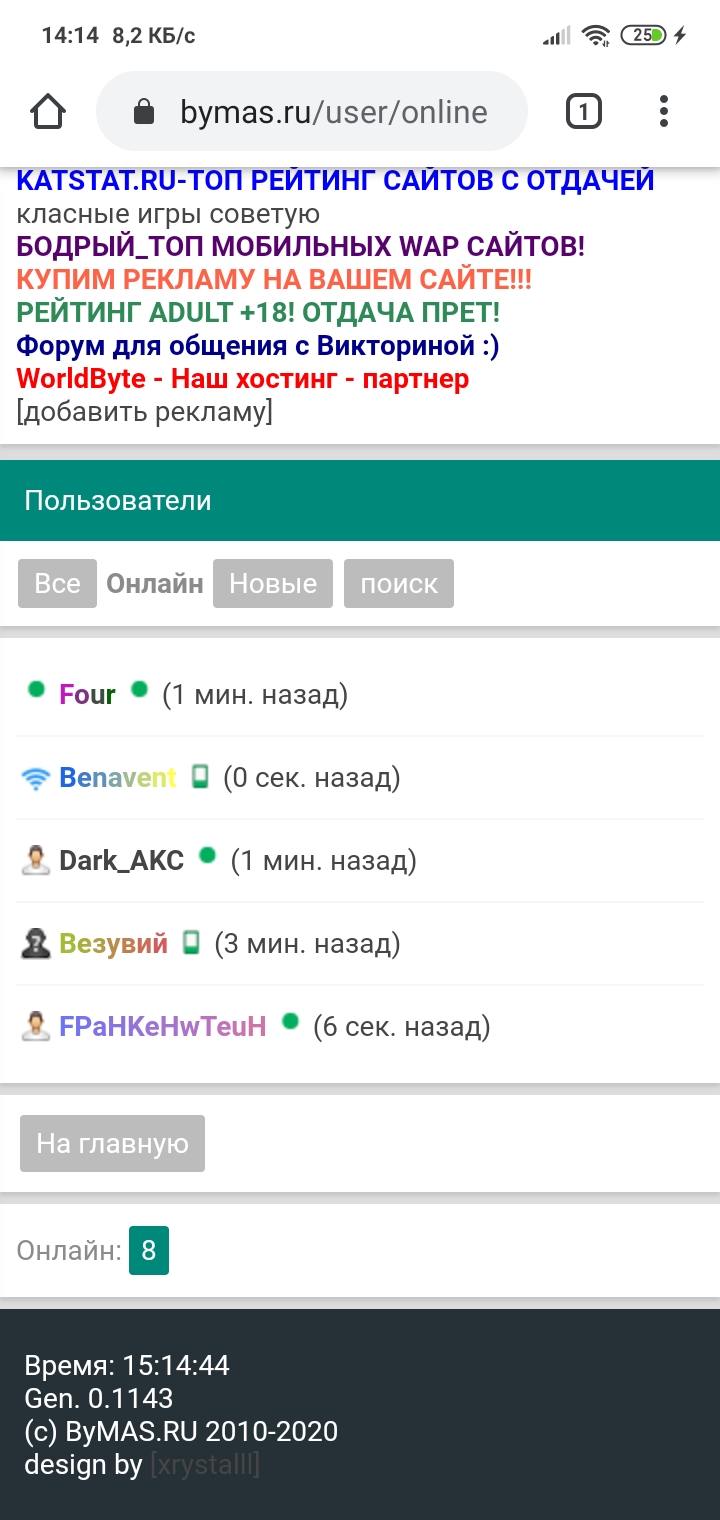The width and height of the screenshot is (720, 1520).
Task: Open the WorldByte hosting partner ad link
Action: [x=243, y=380]
